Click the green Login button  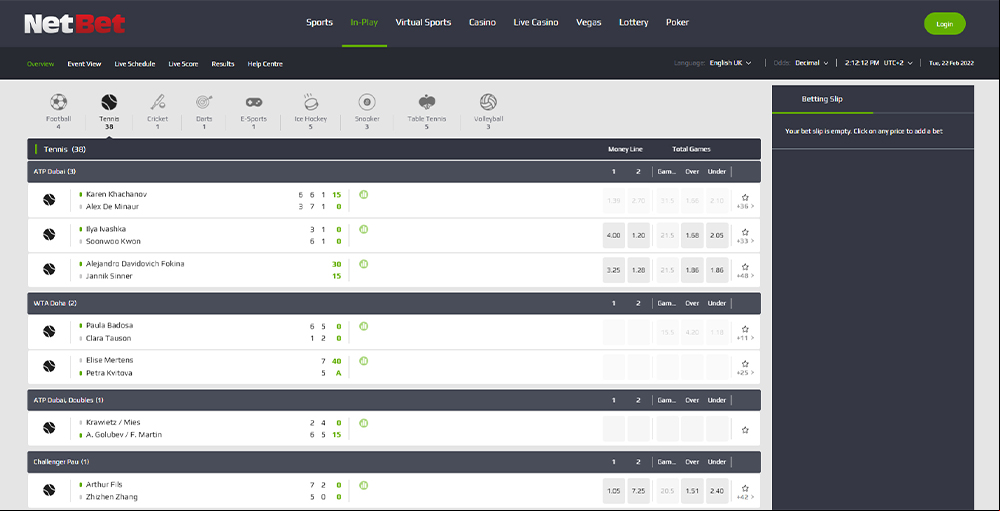pos(945,24)
